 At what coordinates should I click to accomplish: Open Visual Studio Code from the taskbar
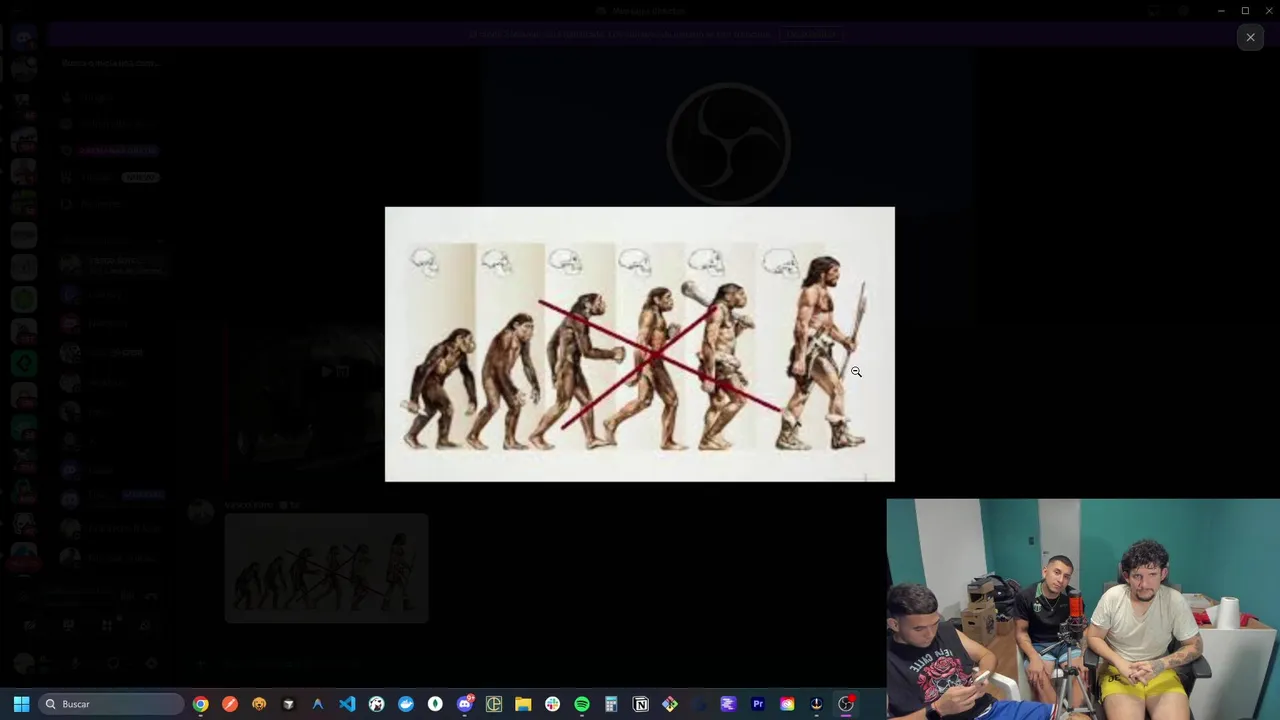[347, 704]
